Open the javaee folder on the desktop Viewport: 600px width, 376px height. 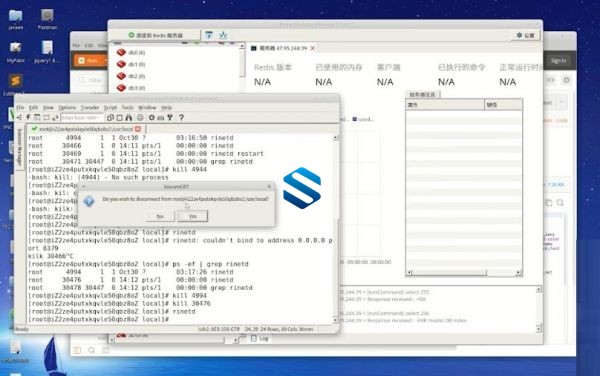coord(16,19)
